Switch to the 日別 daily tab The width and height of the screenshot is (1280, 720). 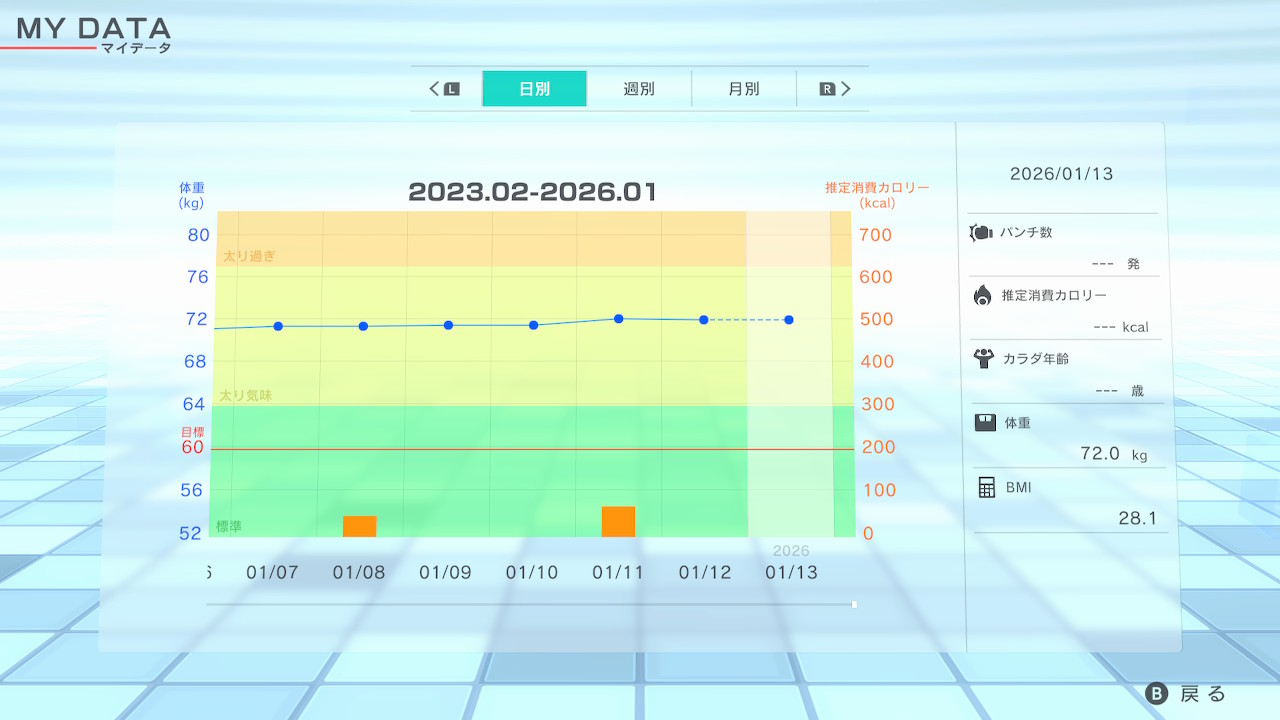click(534, 89)
